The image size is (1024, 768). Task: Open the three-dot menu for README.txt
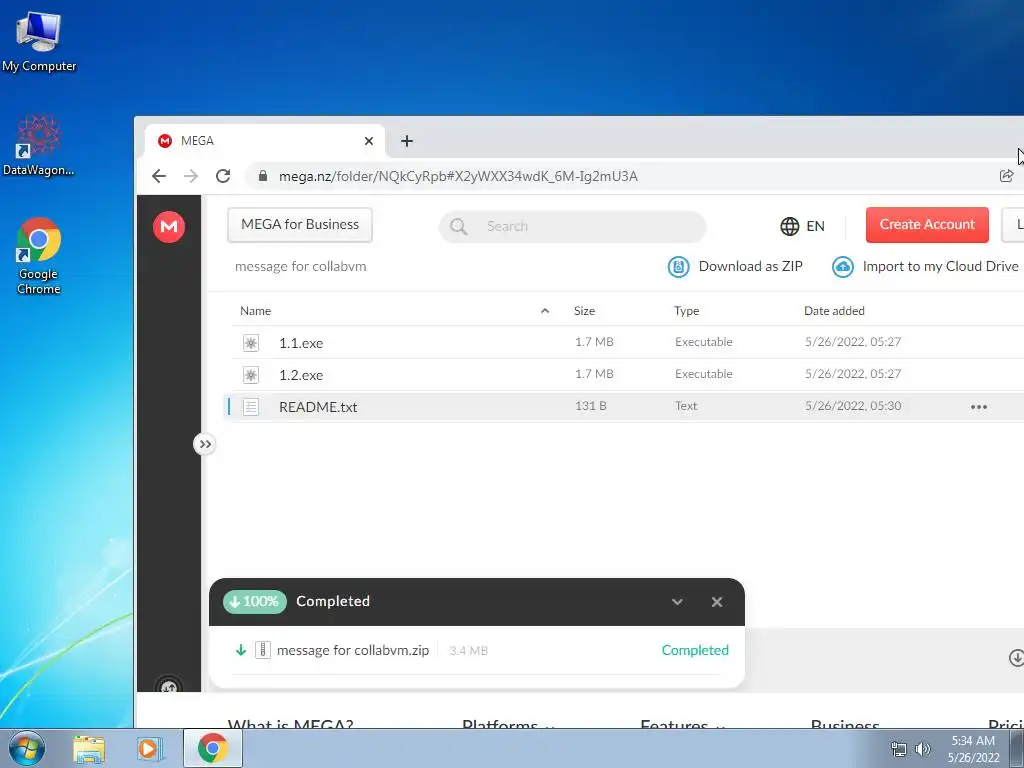point(978,407)
